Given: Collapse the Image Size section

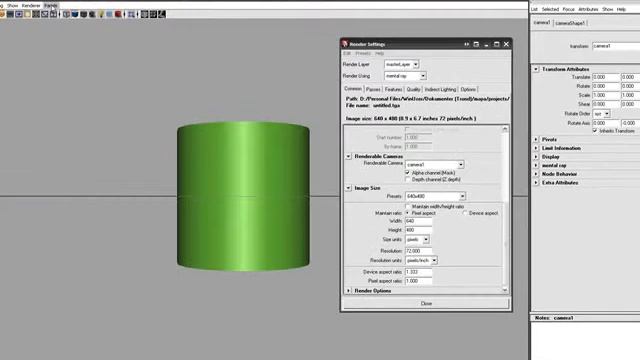Looking at the screenshot, I should click(x=348, y=188).
